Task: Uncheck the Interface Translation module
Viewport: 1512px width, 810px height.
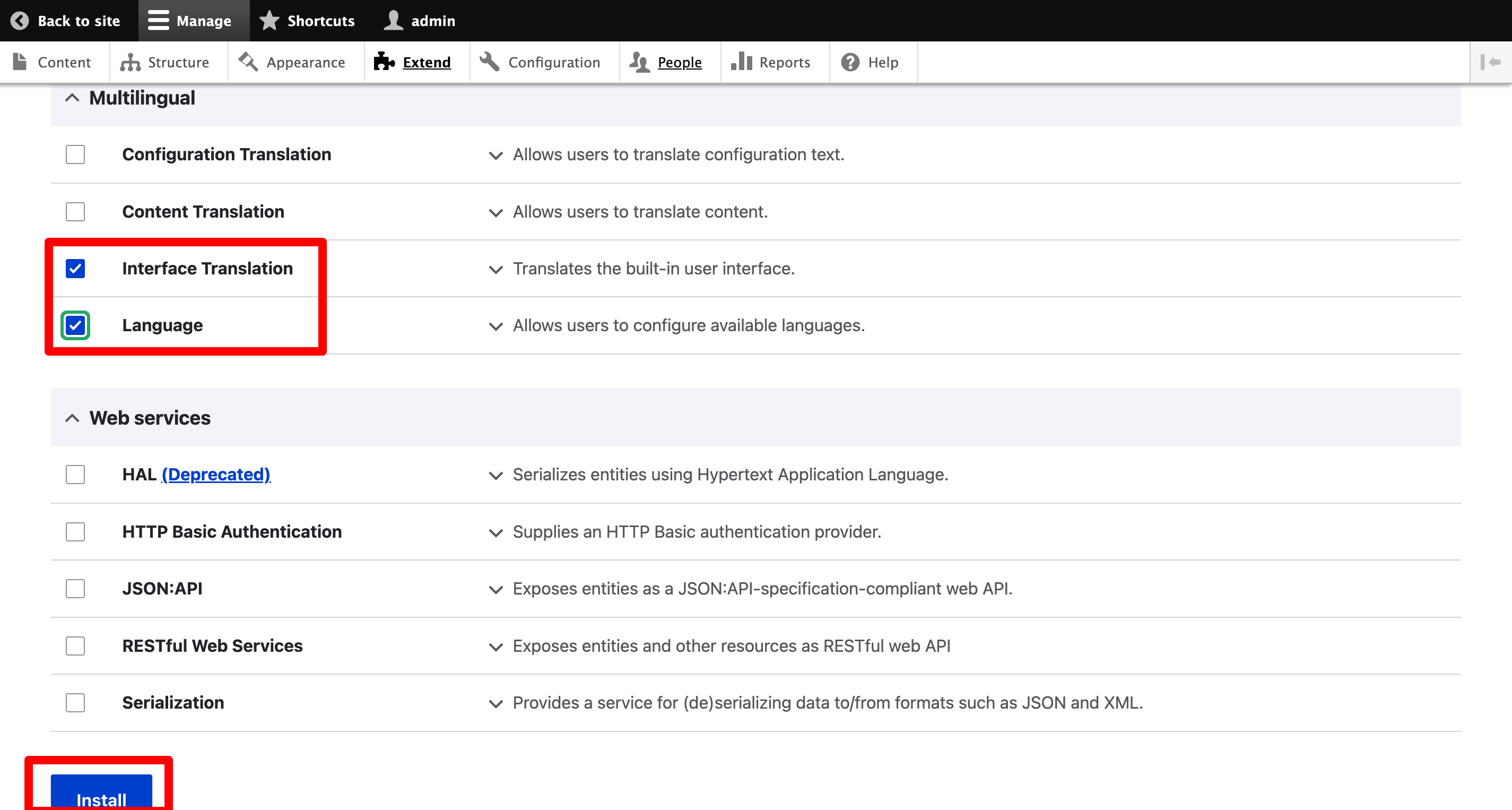Action: pyautogui.click(x=75, y=269)
